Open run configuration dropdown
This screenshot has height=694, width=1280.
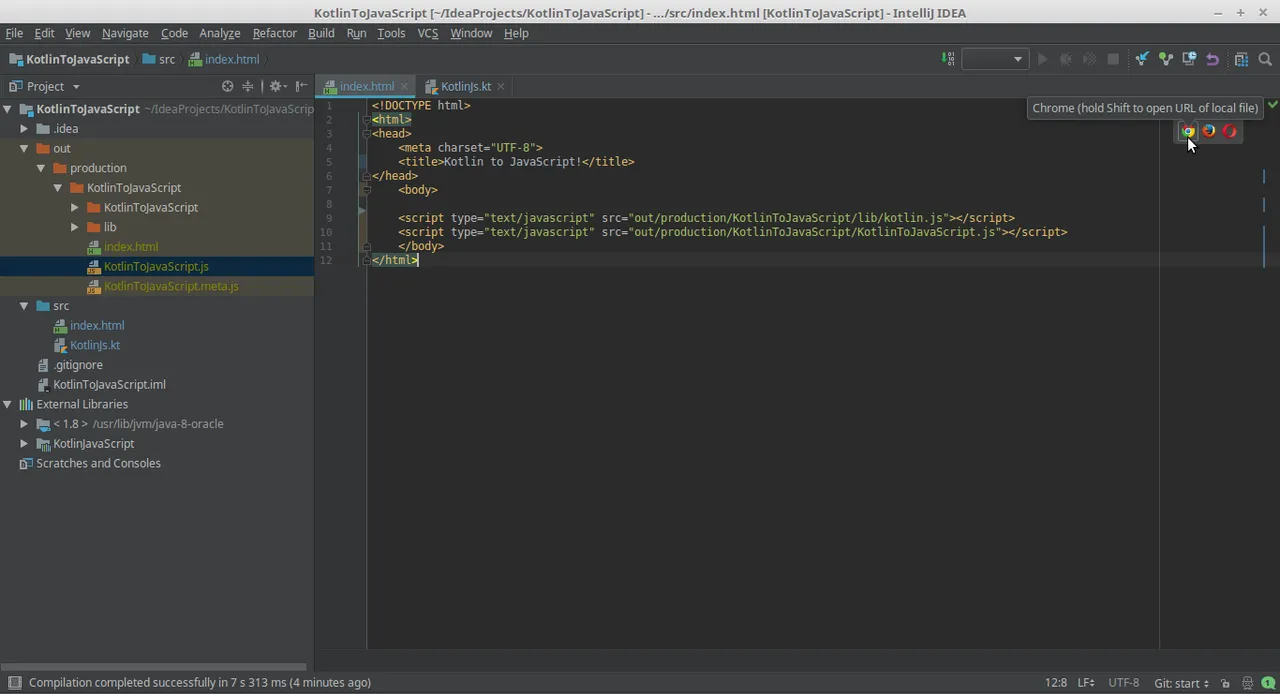point(994,59)
